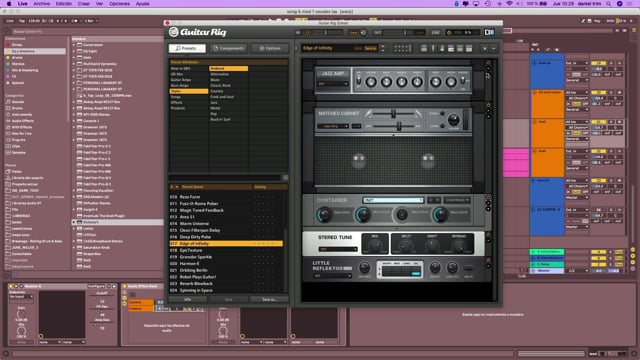Toggle the first track activator in Live mixer

[599, 63]
